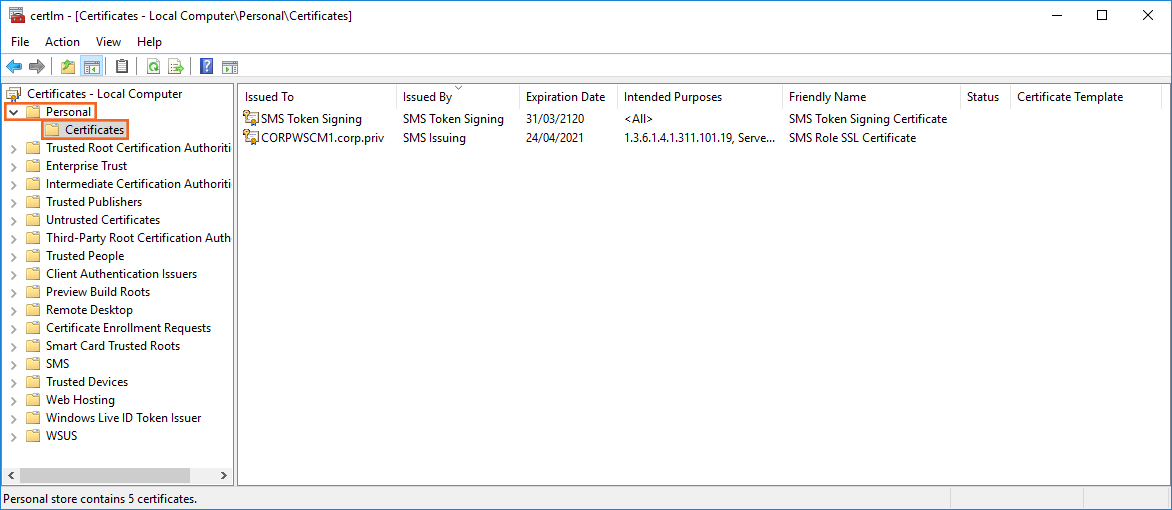1172x510 pixels.
Task: Select the Web Hosting folder
Action: [x=80, y=400]
